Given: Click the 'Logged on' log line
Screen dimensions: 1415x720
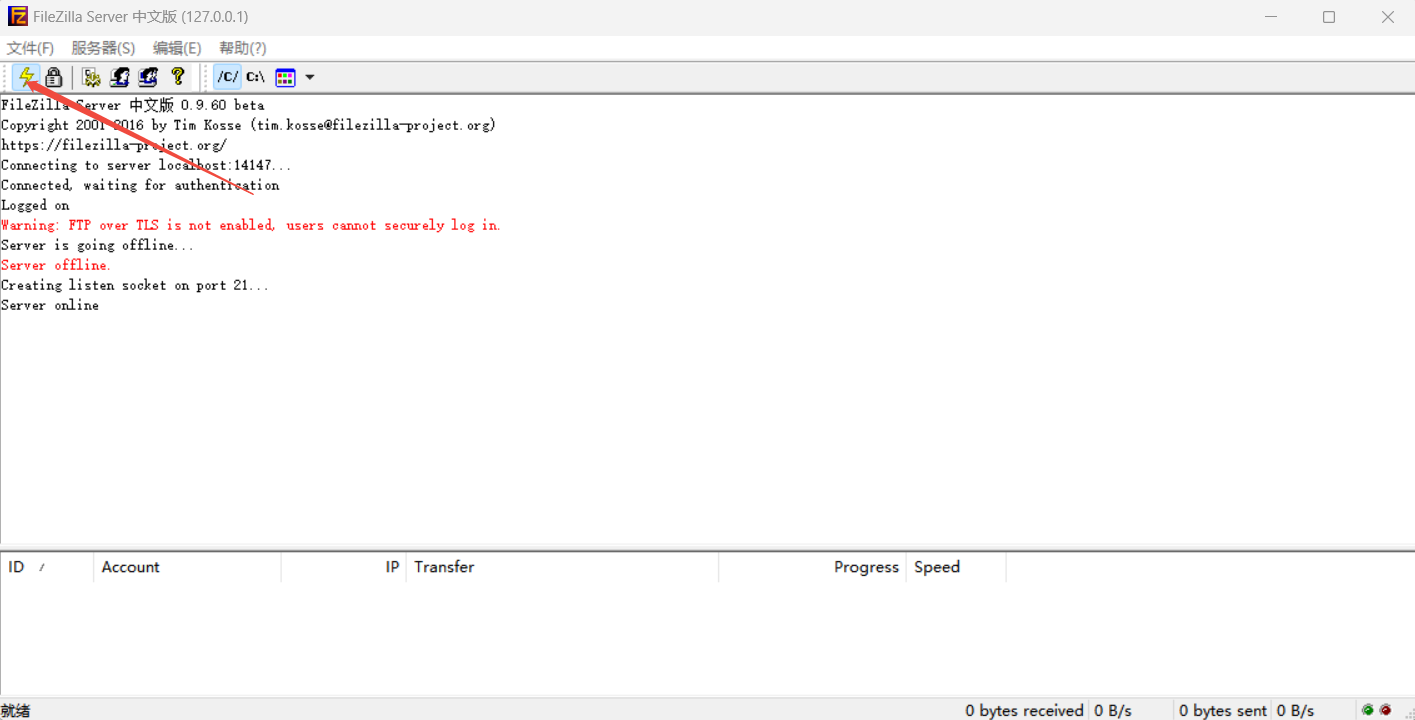Looking at the screenshot, I should [35, 205].
